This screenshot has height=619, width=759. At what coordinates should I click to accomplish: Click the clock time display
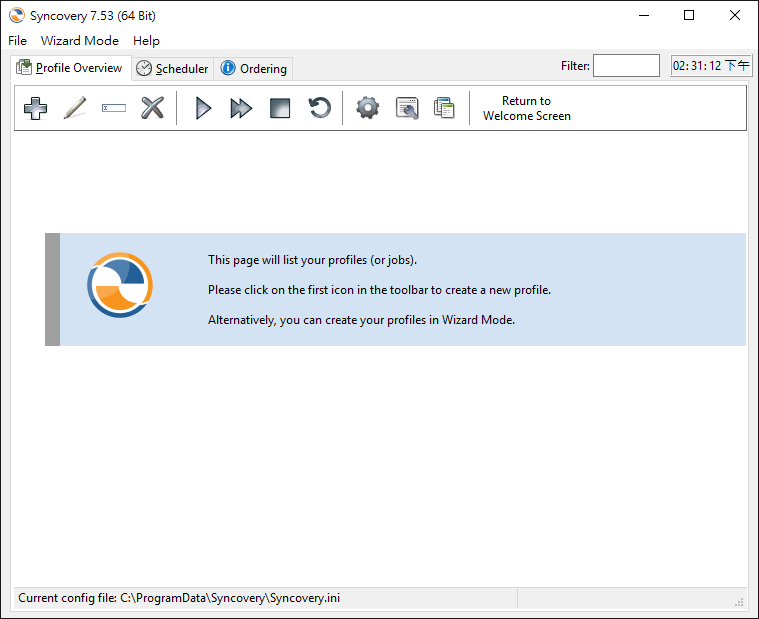coord(711,65)
